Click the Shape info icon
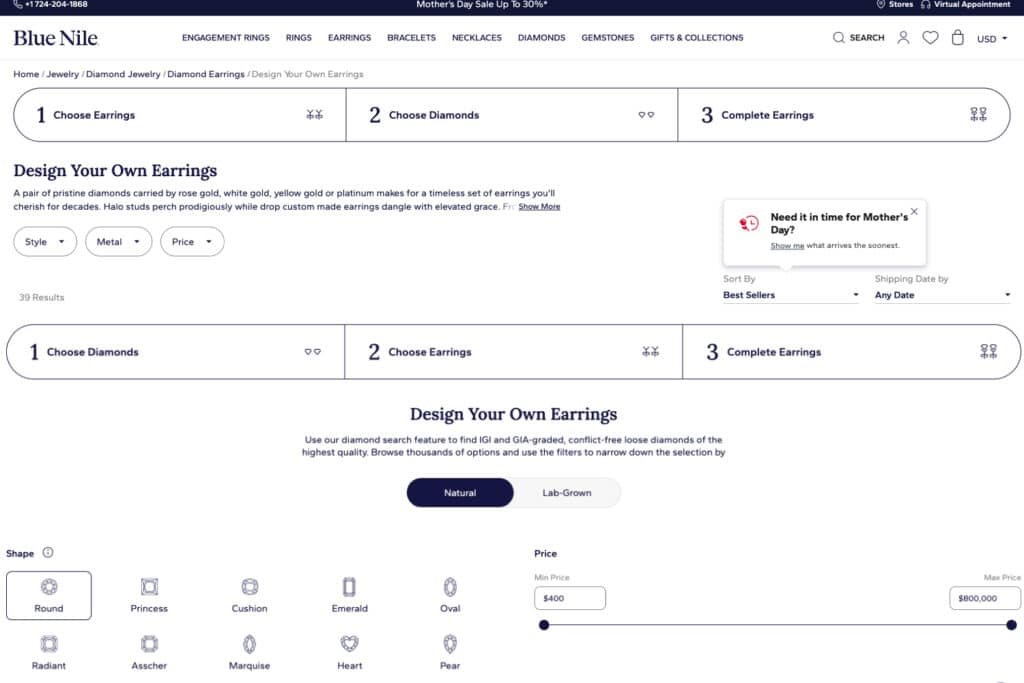1024x683 pixels. pyautogui.click(x=48, y=553)
